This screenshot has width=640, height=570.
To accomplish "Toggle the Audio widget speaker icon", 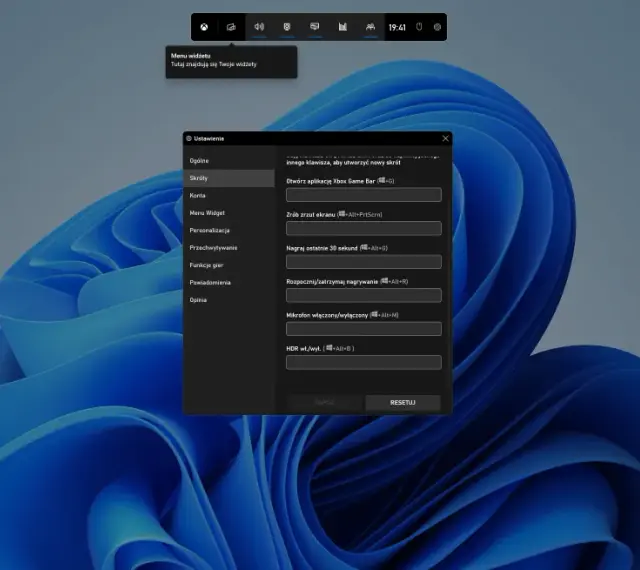I will 259,27.
